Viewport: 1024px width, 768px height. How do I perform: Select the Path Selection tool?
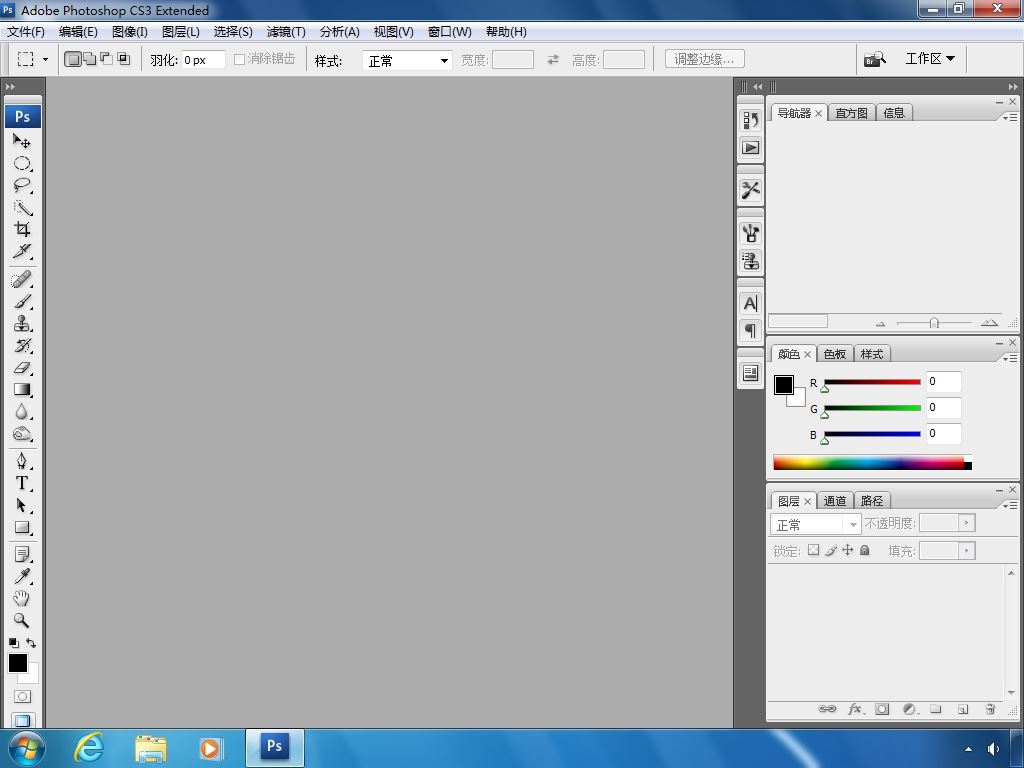[x=22, y=505]
